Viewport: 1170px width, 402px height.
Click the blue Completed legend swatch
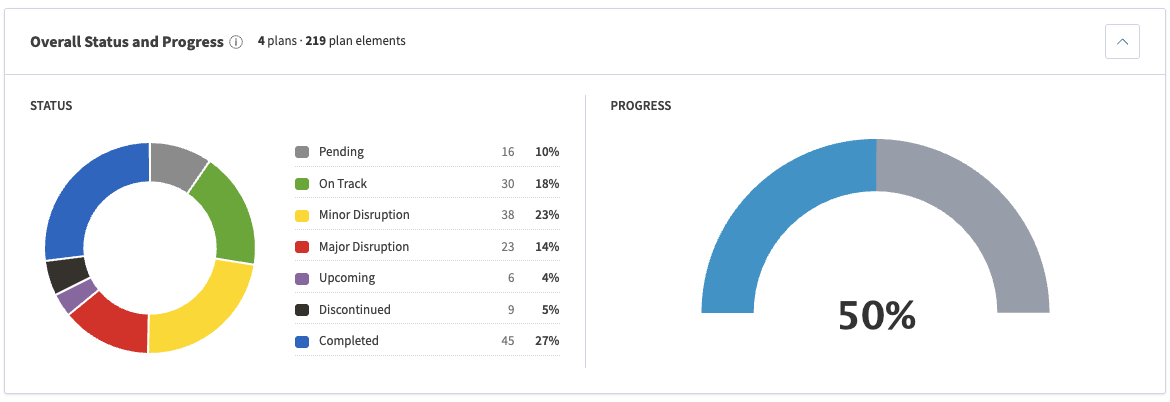click(302, 342)
